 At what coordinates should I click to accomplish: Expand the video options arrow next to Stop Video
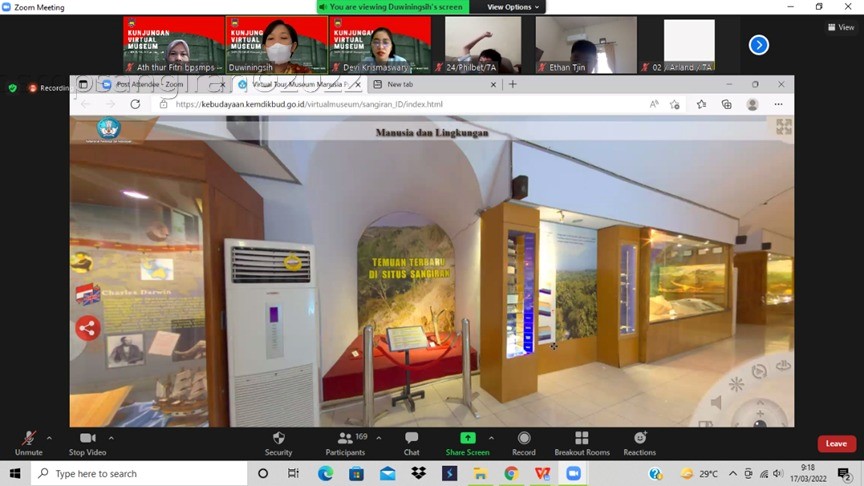point(111,438)
